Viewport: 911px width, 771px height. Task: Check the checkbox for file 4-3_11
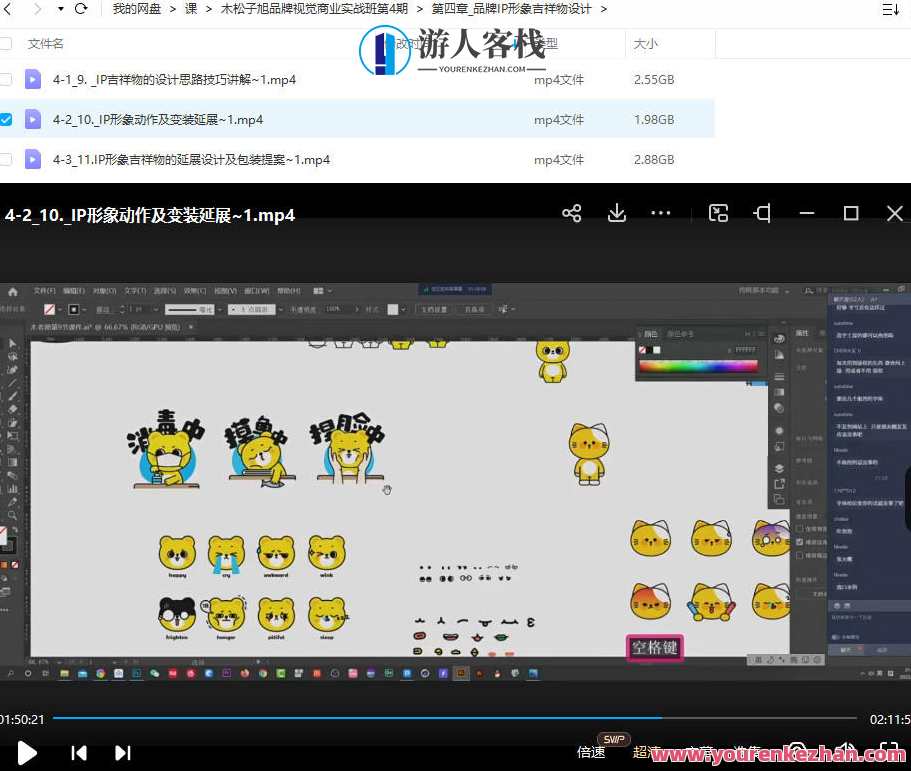click(x=7, y=159)
